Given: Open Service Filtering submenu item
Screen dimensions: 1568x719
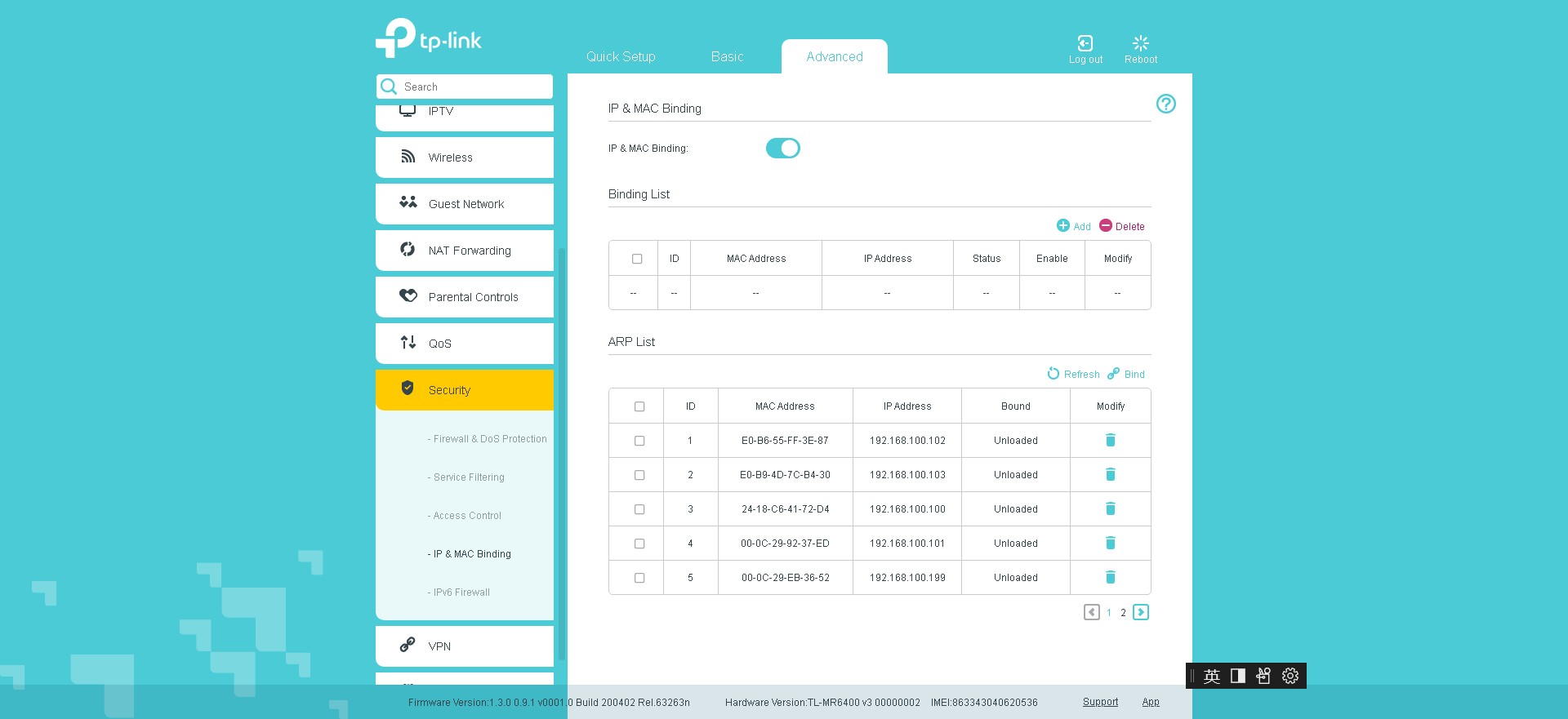Looking at the screenshot, I should coord(466,477).
